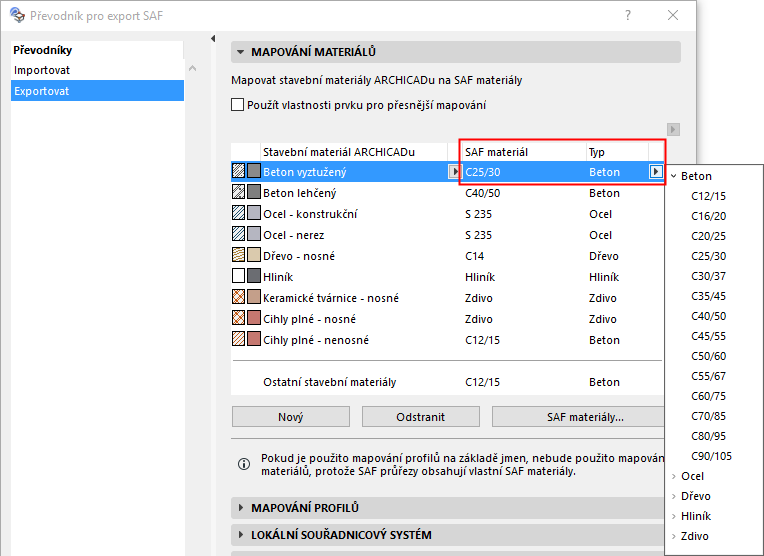The height and width of the screenshot is (556, 764).
Task: Open the SAF materiály... dialog button
Action: [x=578, y=417]
